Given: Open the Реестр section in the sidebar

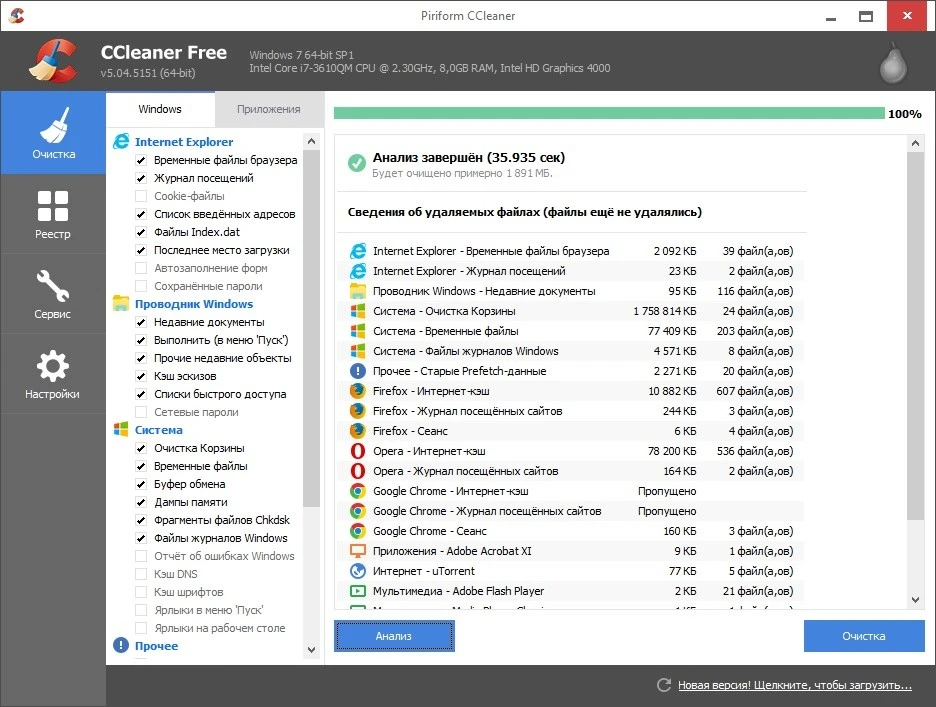Looking at the screenshot, I should point(53,214).
